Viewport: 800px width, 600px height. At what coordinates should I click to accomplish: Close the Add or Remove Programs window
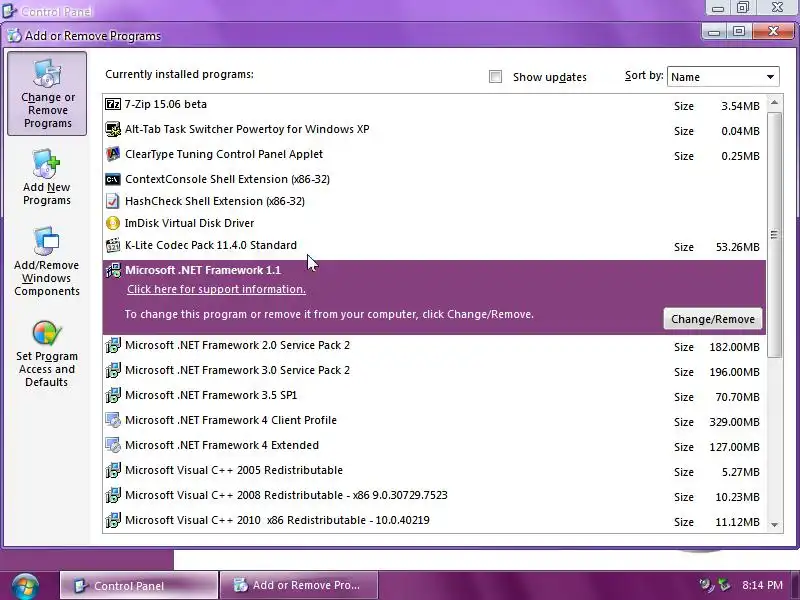coord(773,32)
